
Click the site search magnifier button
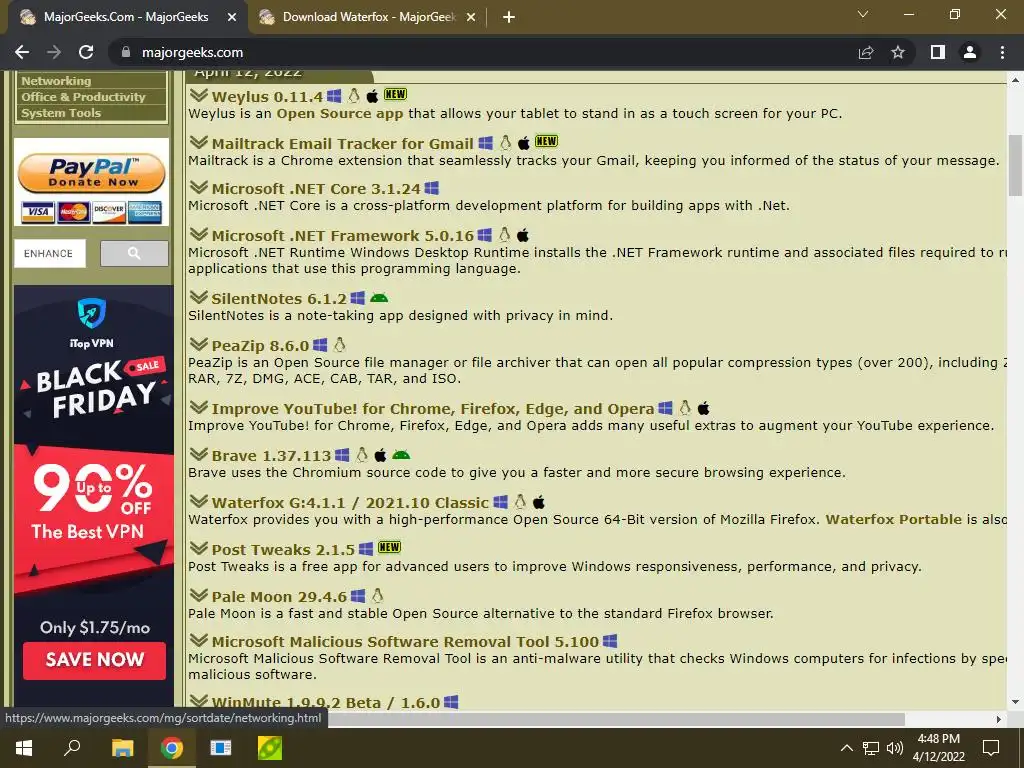pyautogui.click(x=134, y=253)
